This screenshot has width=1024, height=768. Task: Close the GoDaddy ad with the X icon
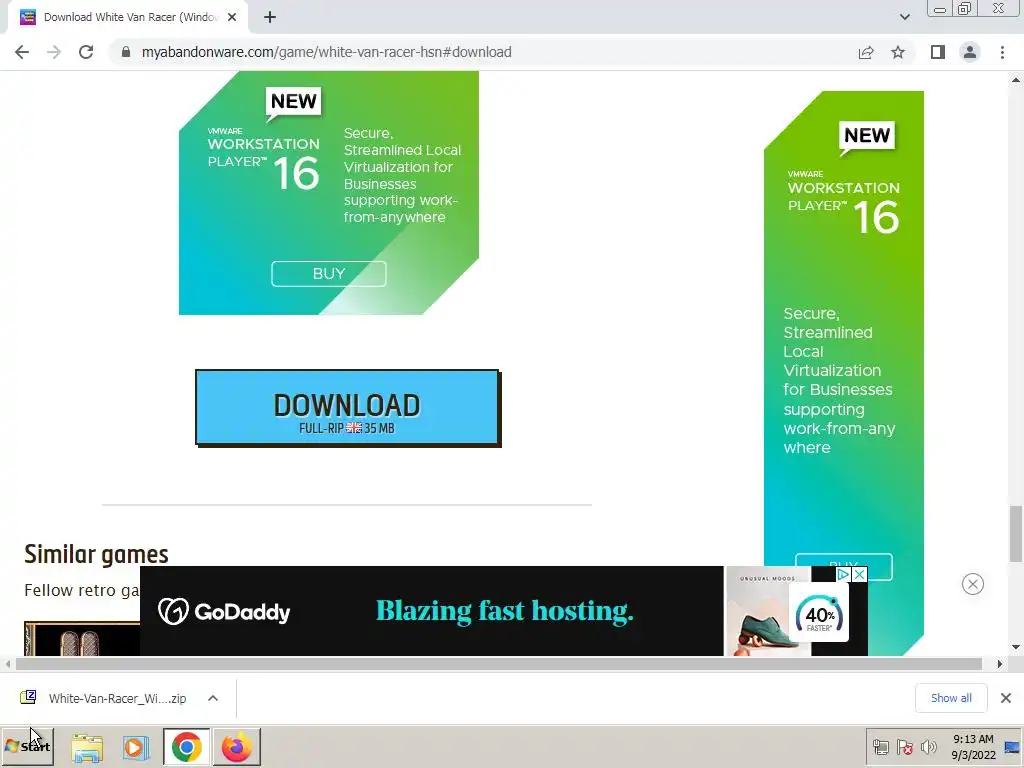[860, 574]
